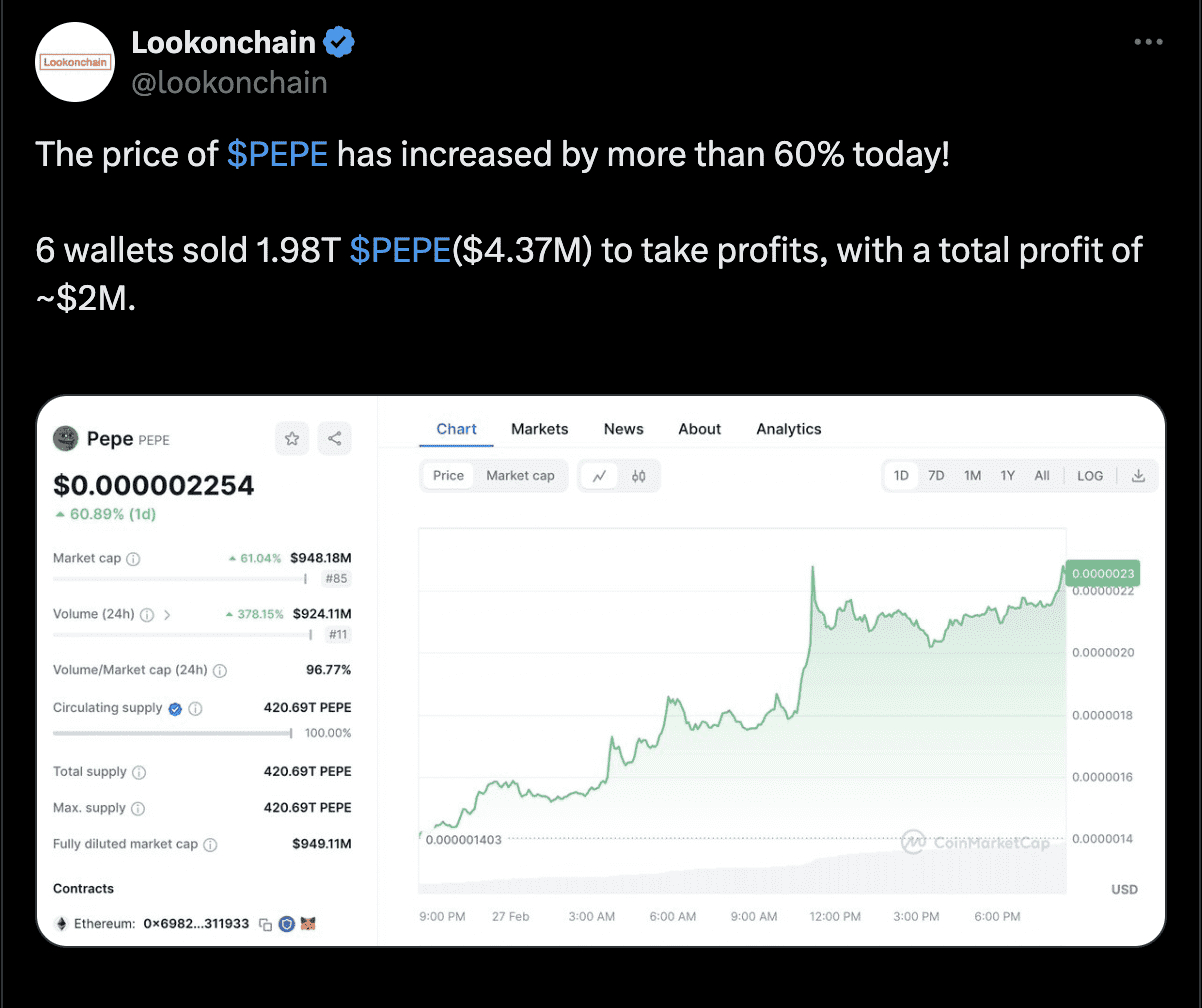Screen dimensions: 1202x1008
Task: Open the $PEPE link in the tweet
Action: (x=277, y=154)
